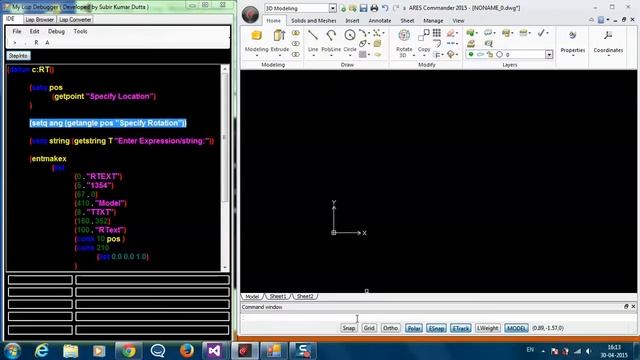Click the Print icon in quick access toolbar

coord(374,8)
